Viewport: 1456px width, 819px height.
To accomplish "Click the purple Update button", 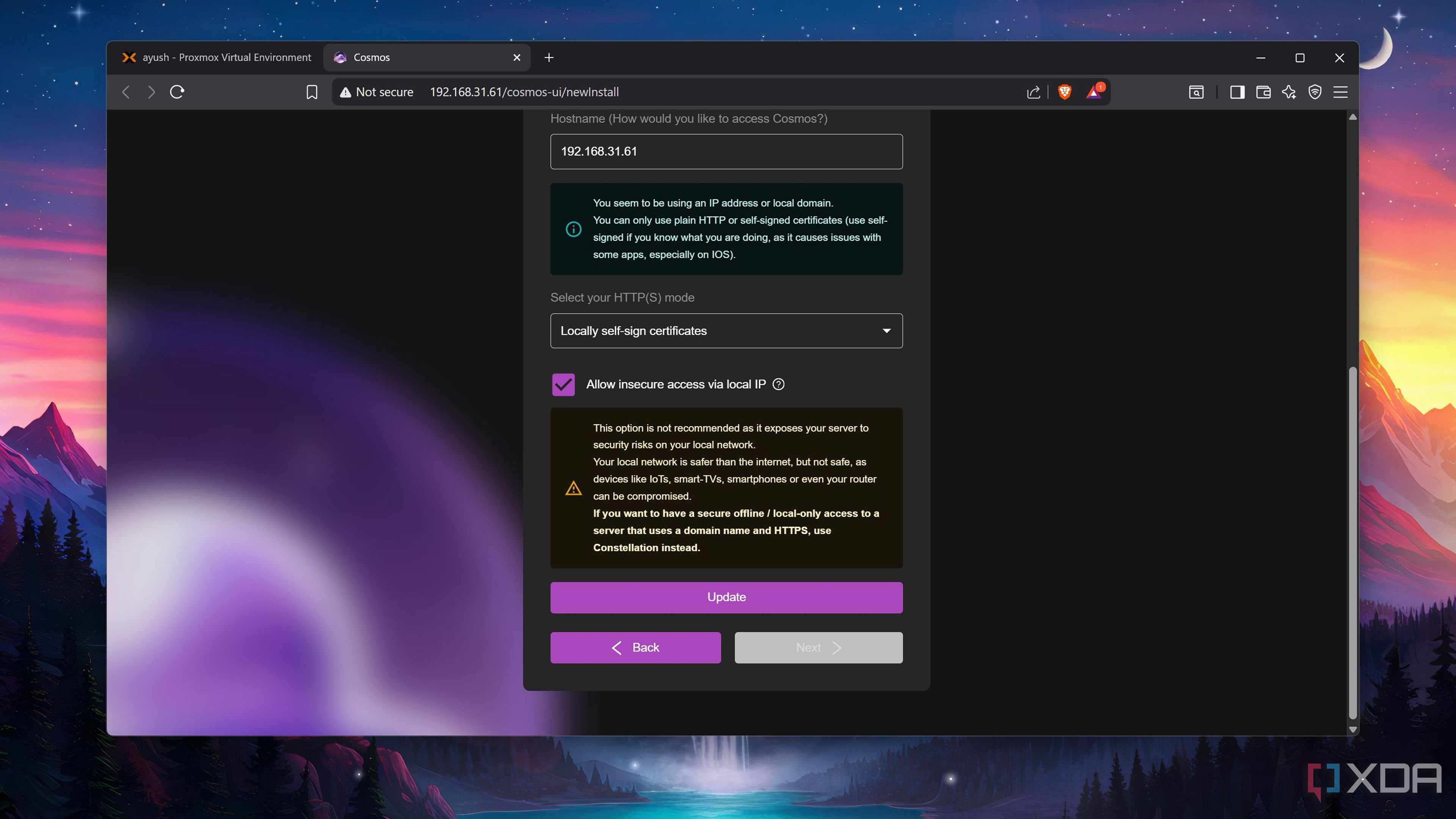I will [726, 598].
